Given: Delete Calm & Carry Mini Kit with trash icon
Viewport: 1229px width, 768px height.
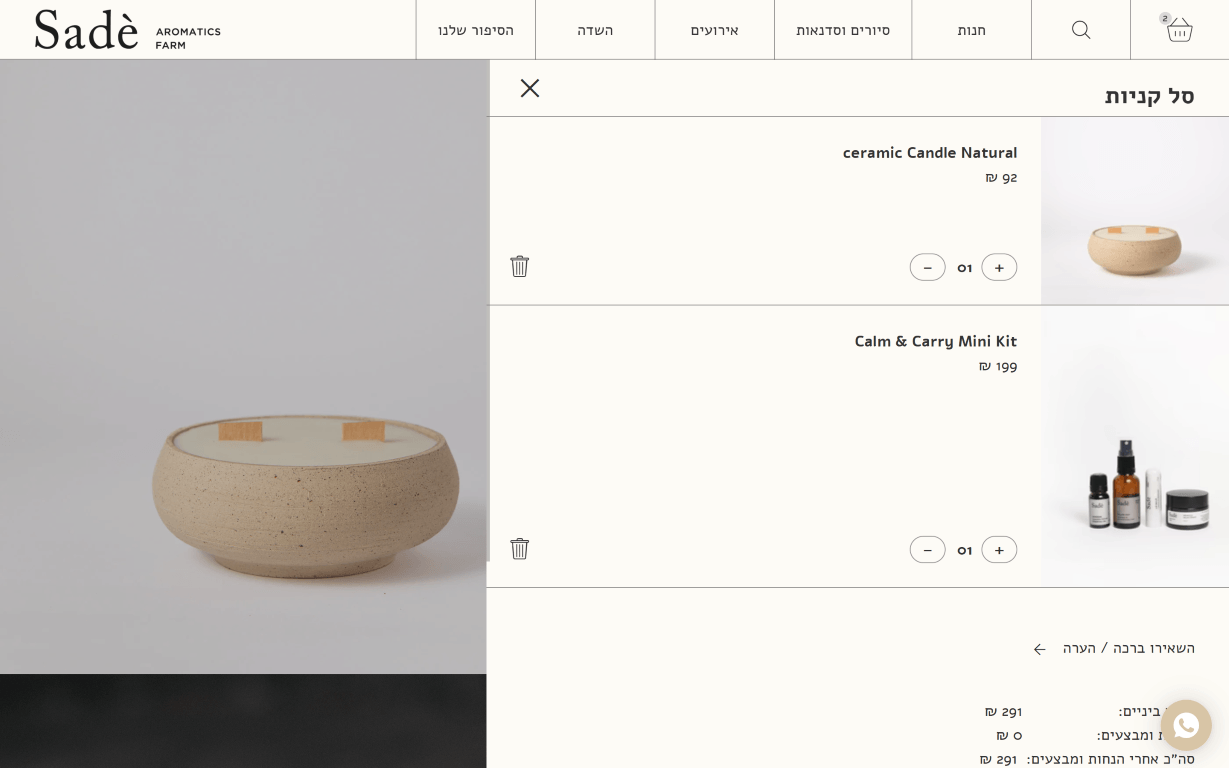Looking at the screenshot, I should tap(520, 548).
